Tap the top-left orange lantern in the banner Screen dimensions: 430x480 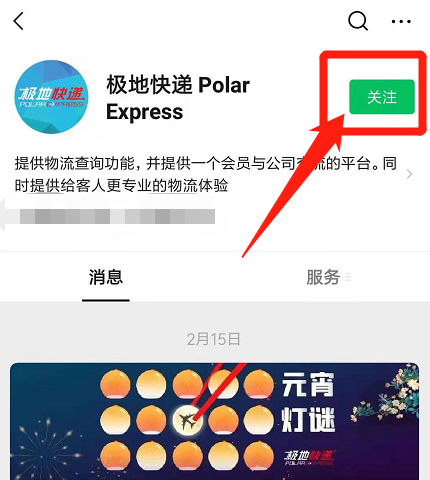click(x=115, y=384)
